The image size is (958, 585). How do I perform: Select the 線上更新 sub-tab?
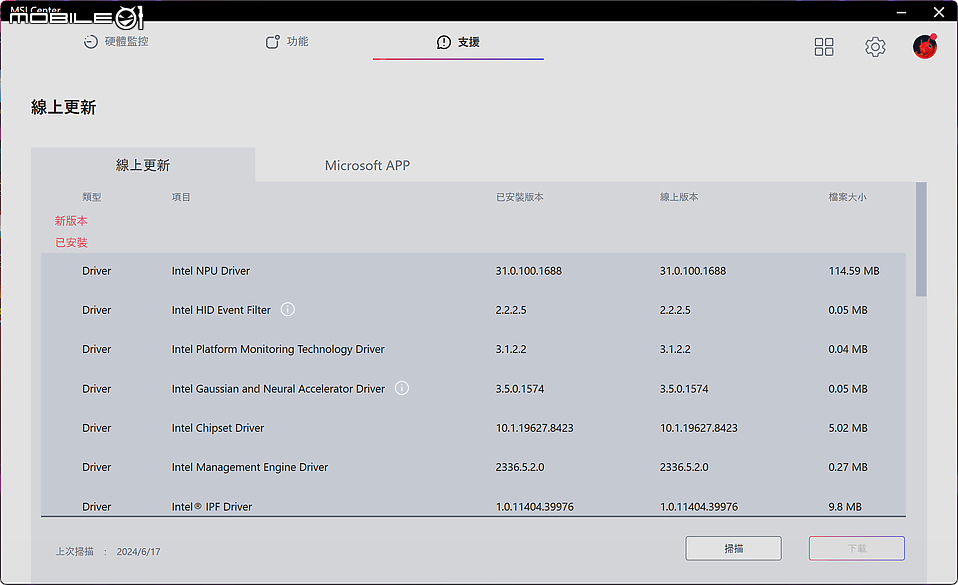coord(143,165)
